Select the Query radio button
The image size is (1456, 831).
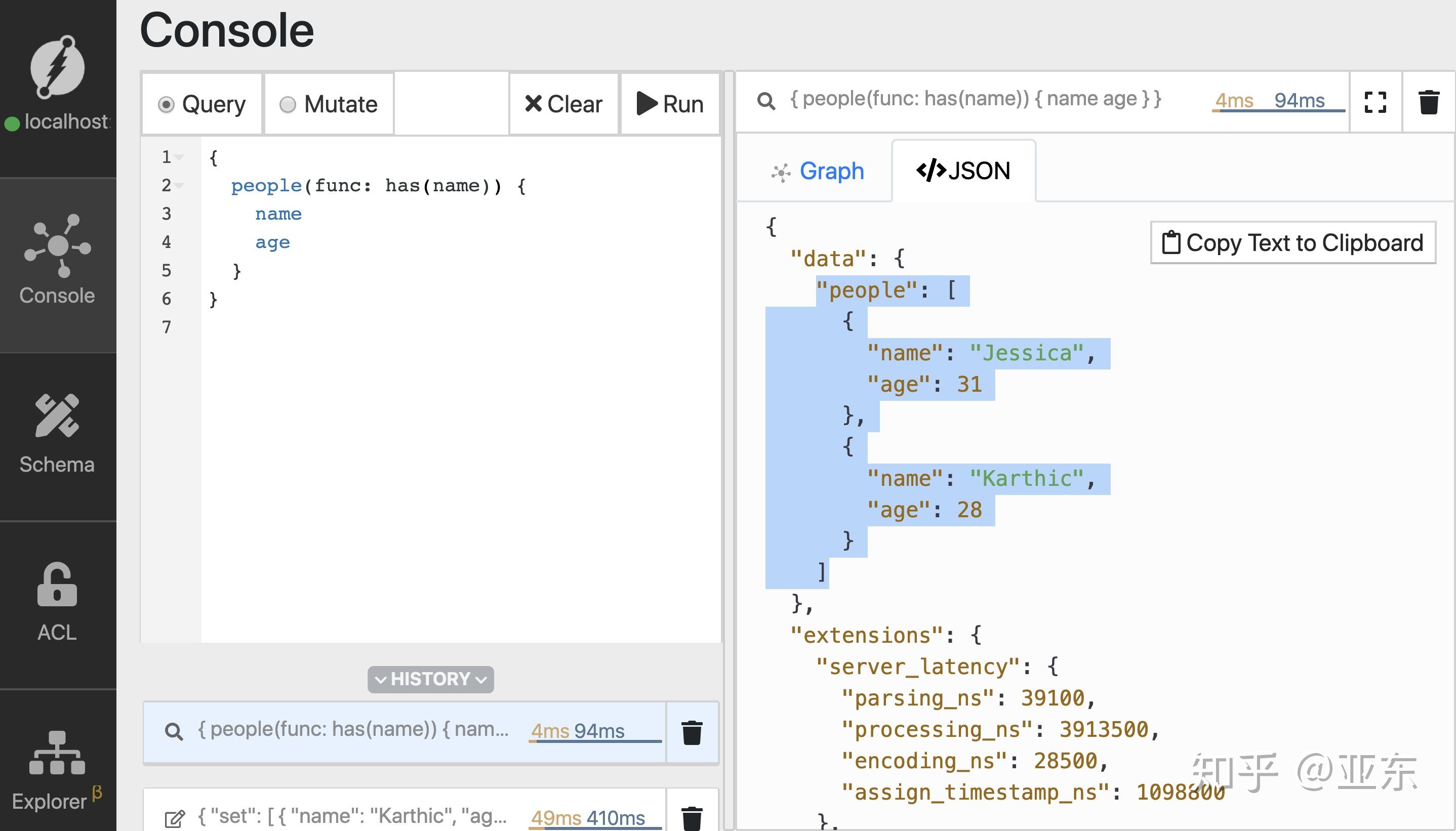(x=166, y=104)
